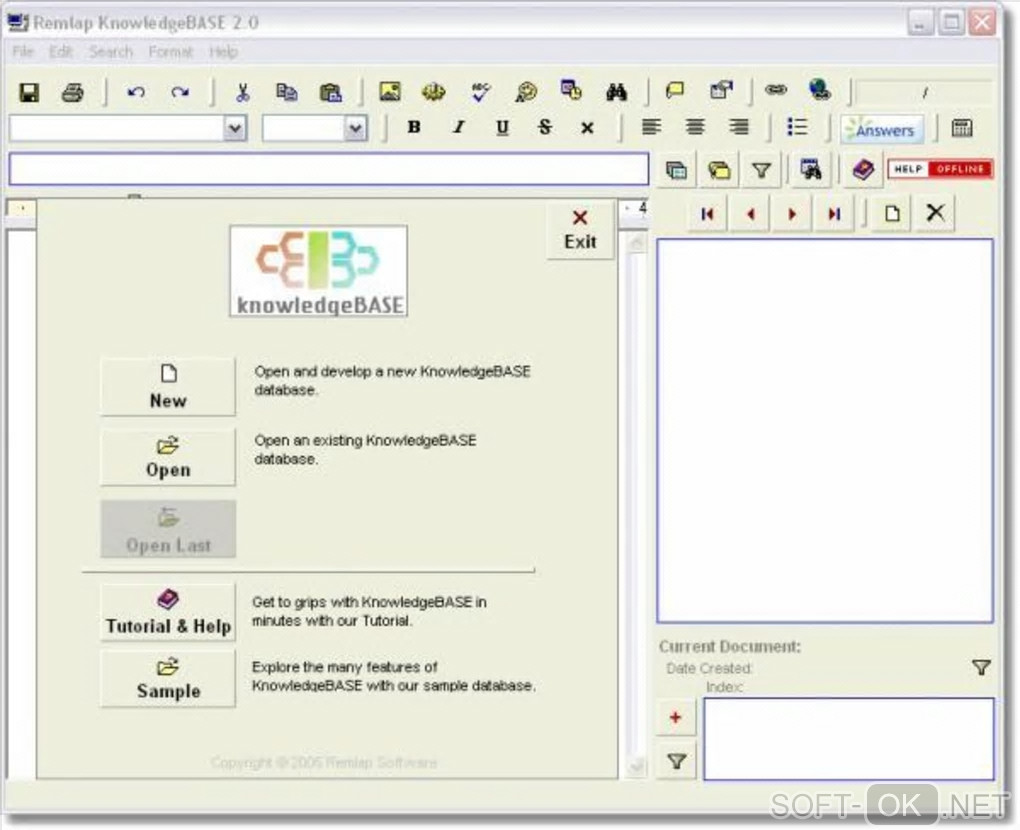This screenshot has height=830, width=1020.
Task: Open the globe web icon
Action: [820, 90]
